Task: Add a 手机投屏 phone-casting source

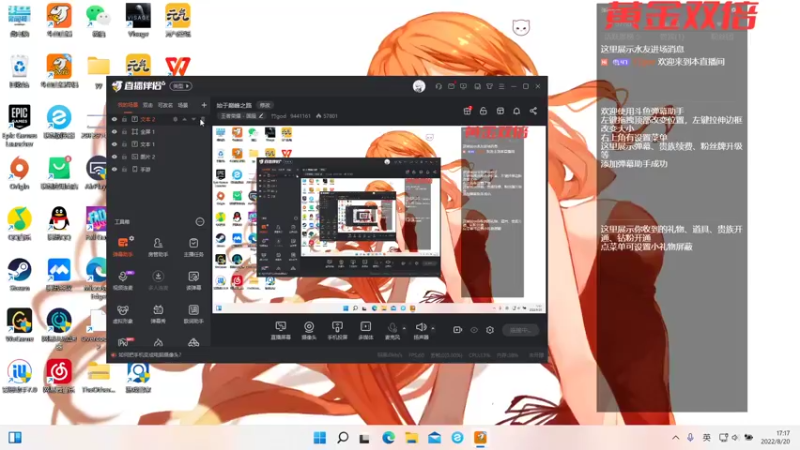Action: (337, 330)
